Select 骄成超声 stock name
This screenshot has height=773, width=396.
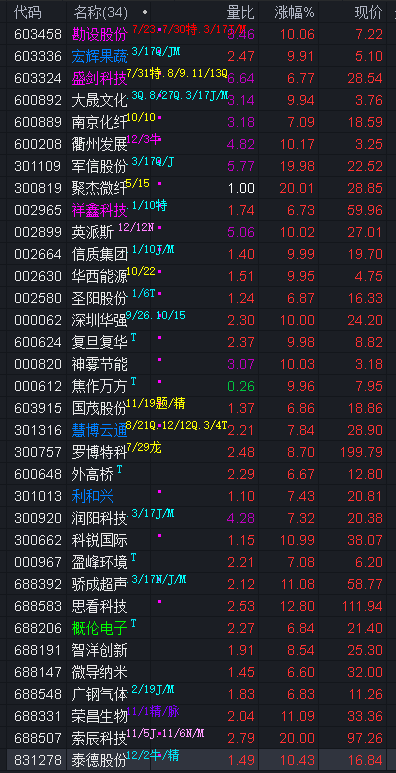point(100,584)
